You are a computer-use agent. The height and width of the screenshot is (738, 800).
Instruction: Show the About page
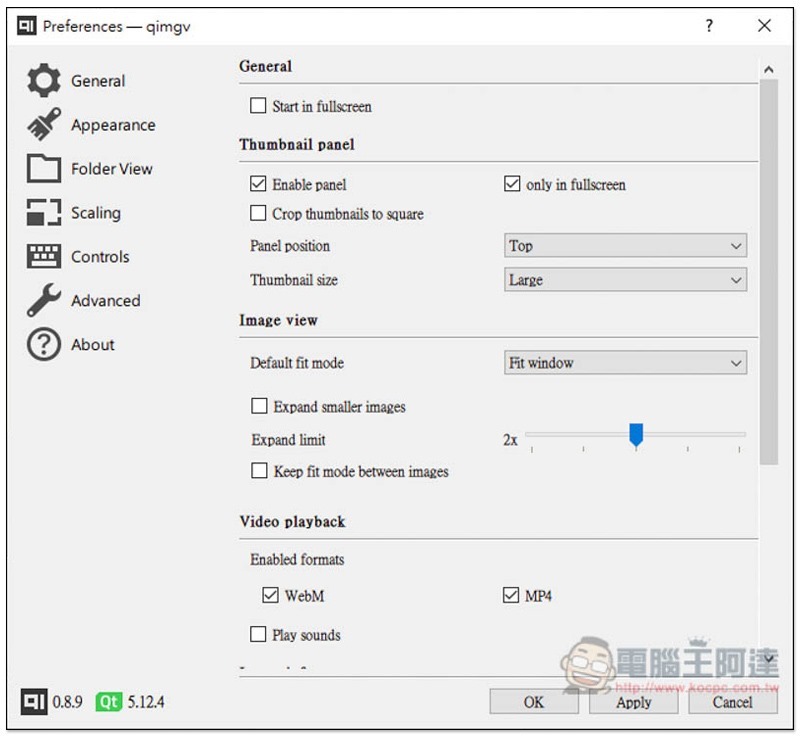pyautogui.click(x=93, y=345)
